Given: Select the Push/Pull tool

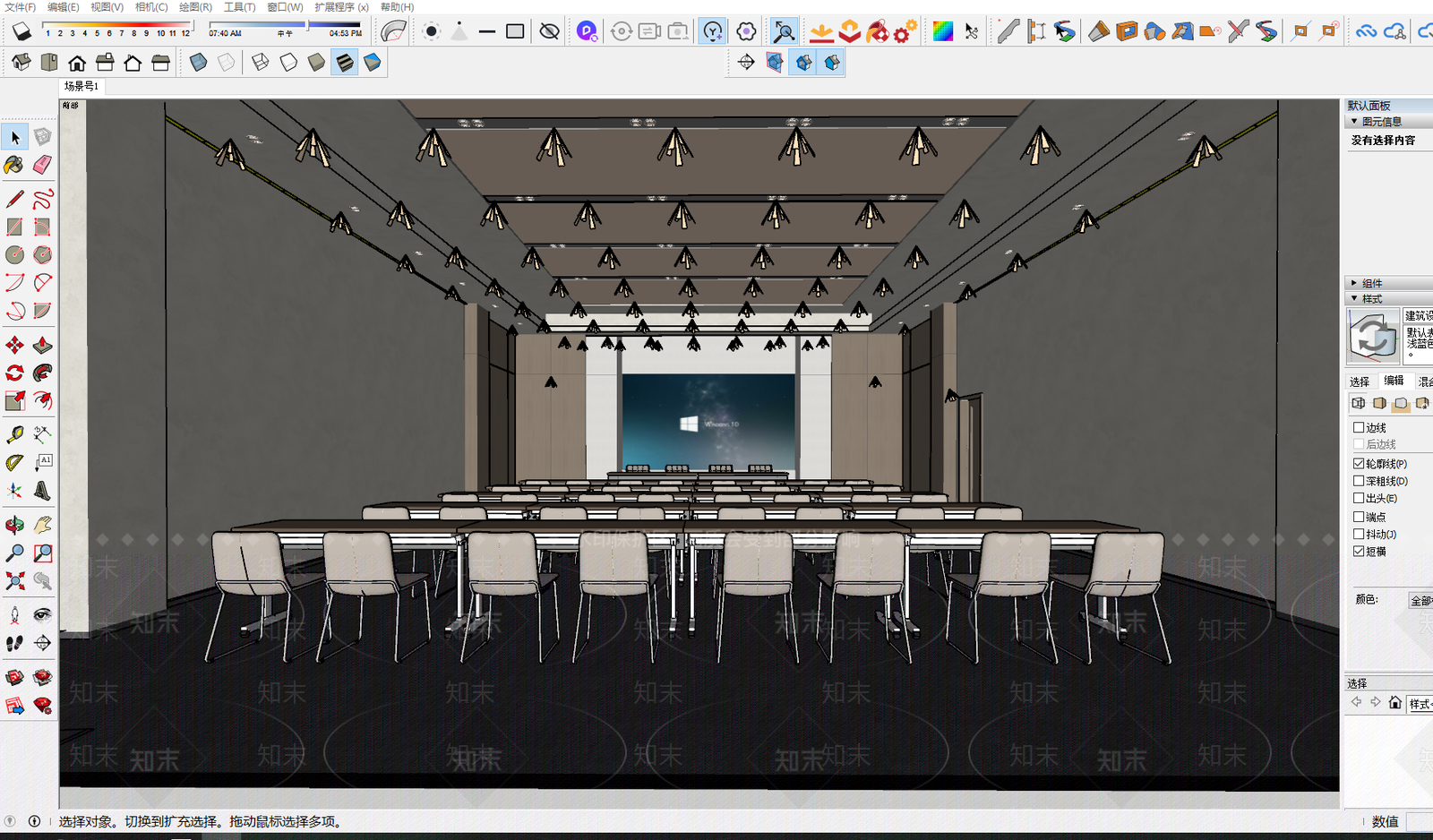Looking at the screenshot, I should click(x=42, y=346).
